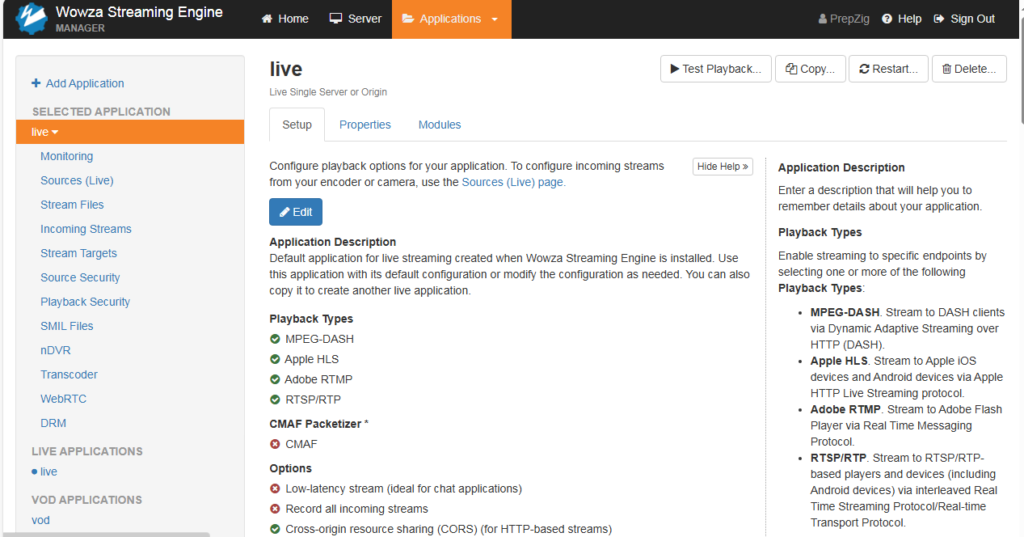Open WebRTC in the sidebar
This screenshot has width=1024, height=537.
coord(63,399)
